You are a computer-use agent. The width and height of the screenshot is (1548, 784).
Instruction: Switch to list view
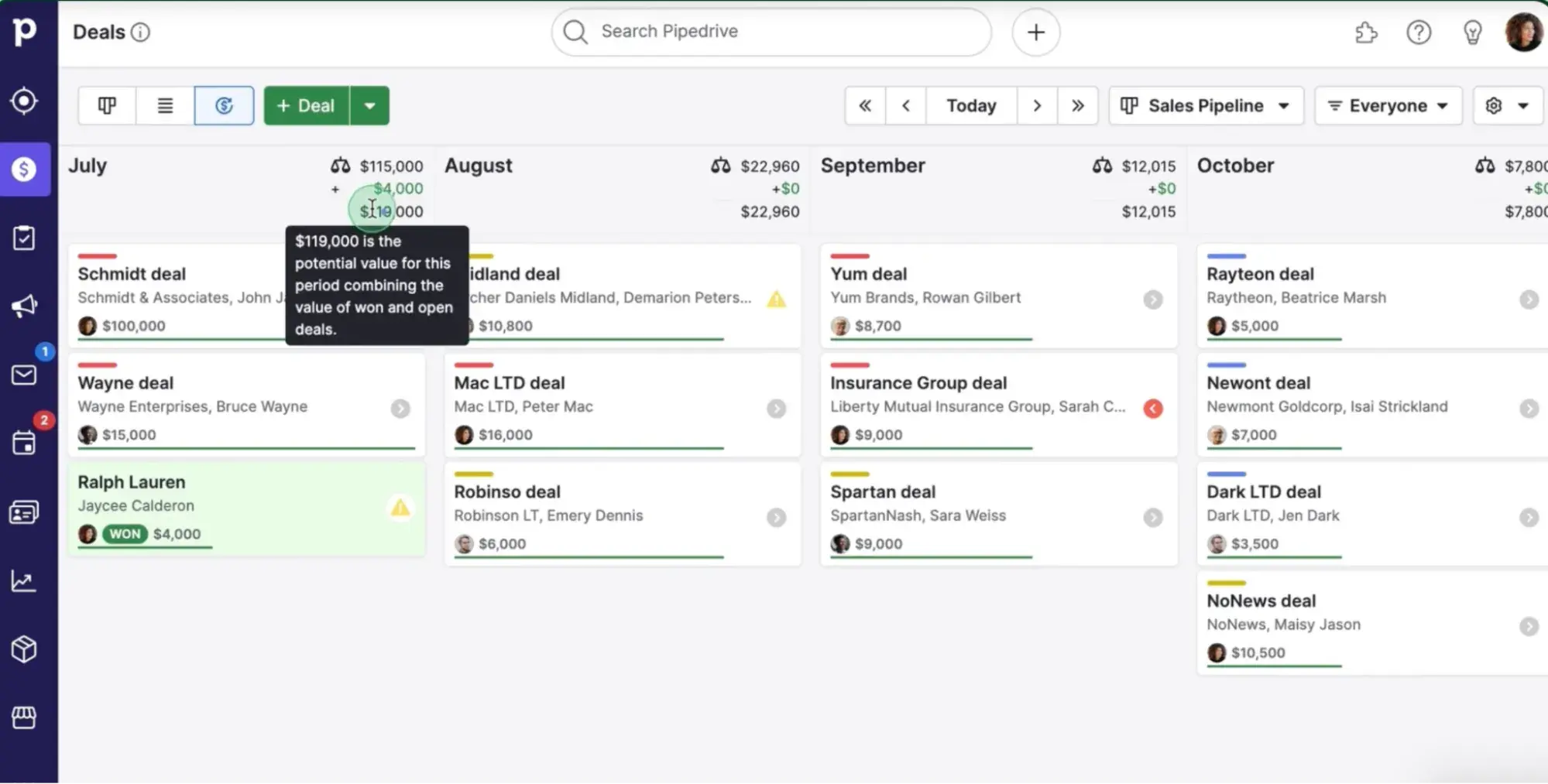coord(165,105)
